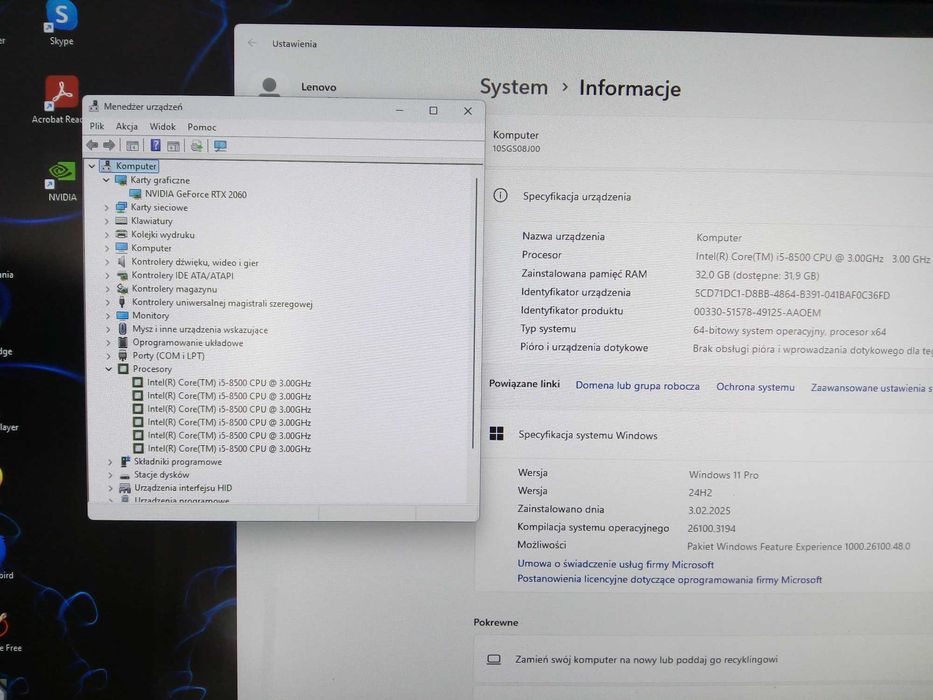Viewport: 933px width, 700px height.
Task: Click the Kolejki wydruku printer icon
Action: click(x=121, y=235)
